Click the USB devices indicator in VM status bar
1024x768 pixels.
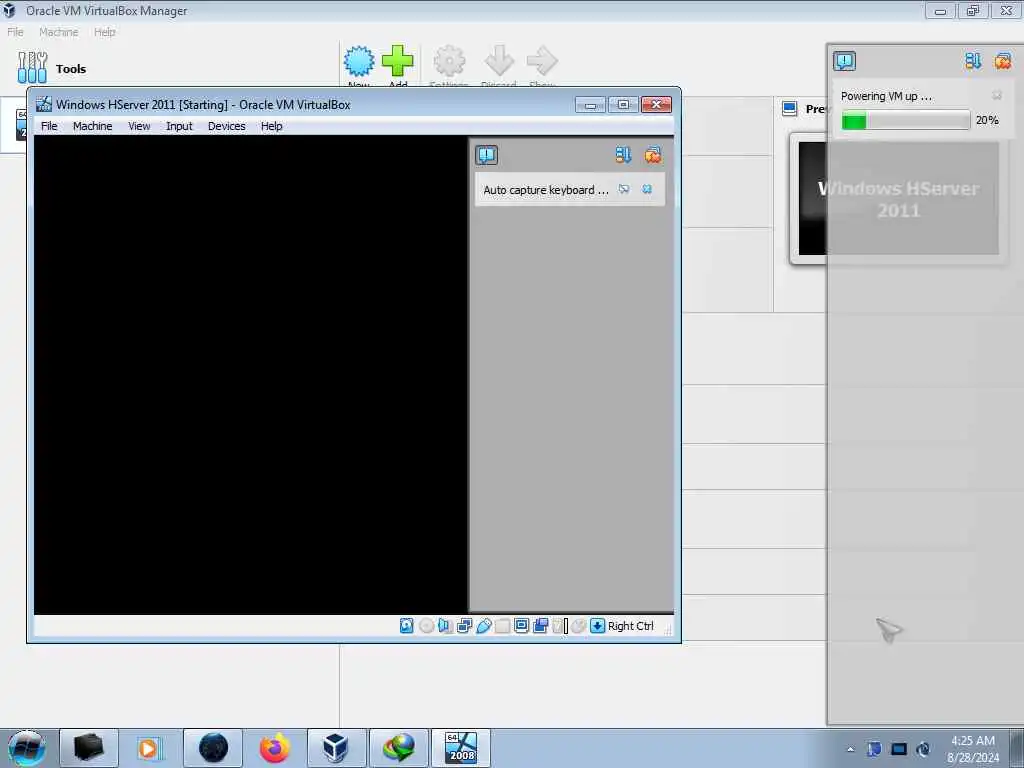coord(483,626)
